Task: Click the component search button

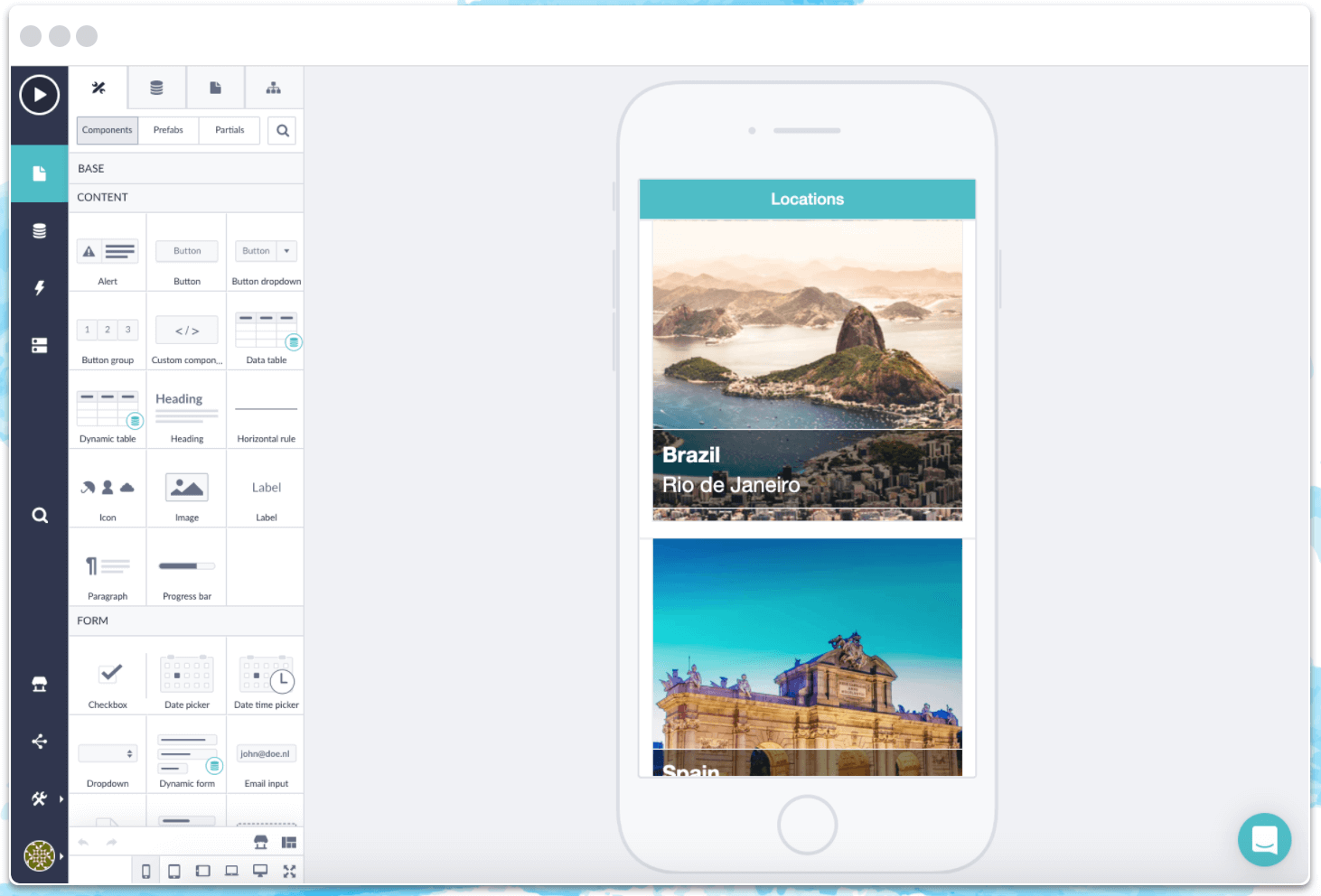Action: [283, 130]
